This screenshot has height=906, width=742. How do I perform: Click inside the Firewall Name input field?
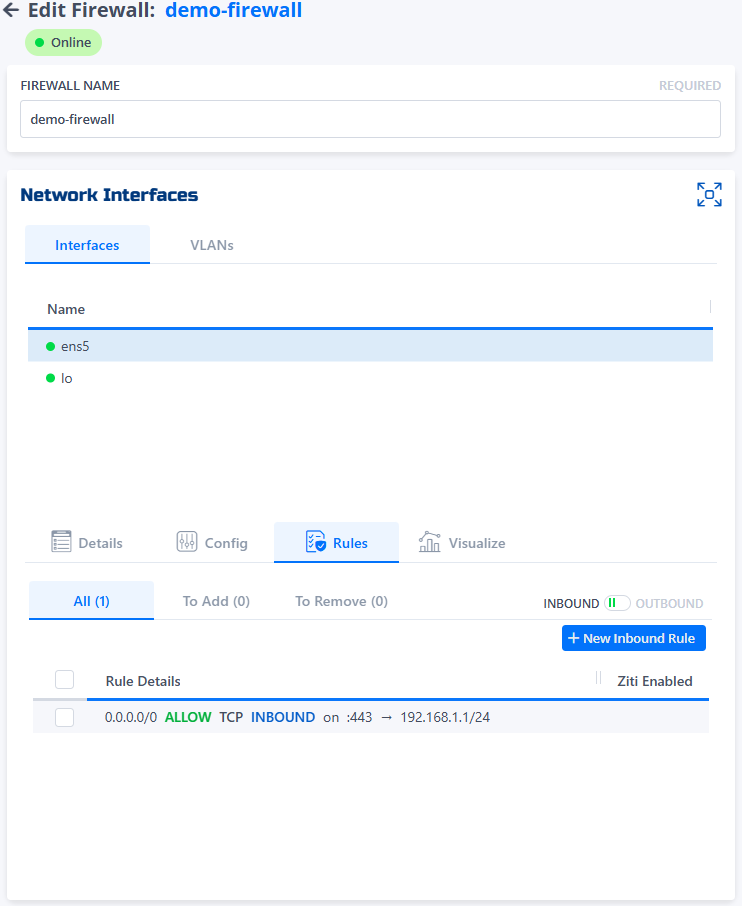tap(370, 119)
